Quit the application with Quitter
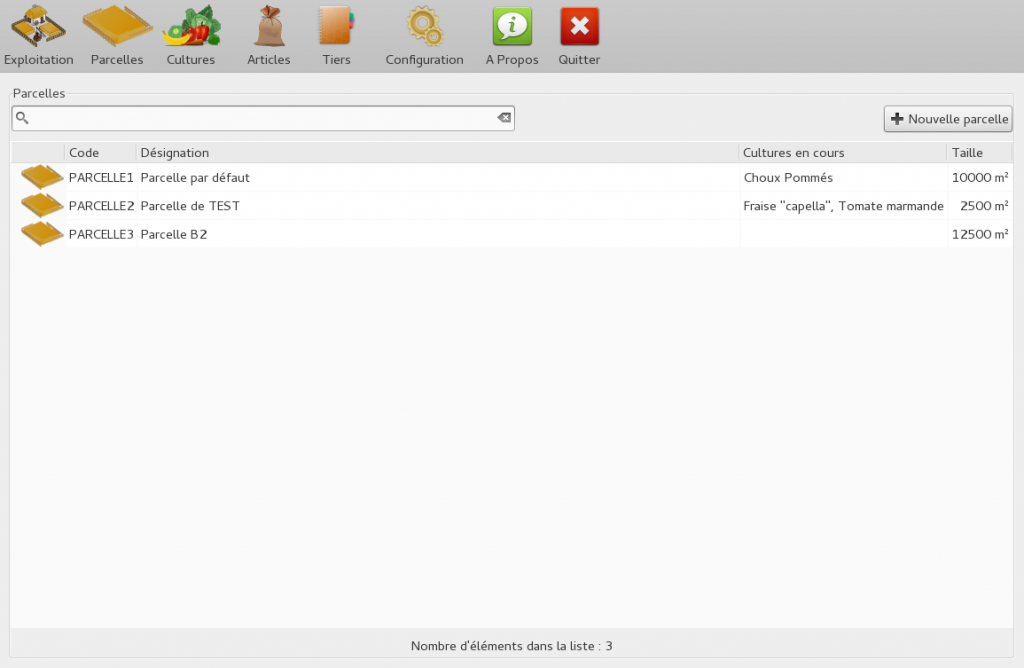This screenshot has width=1024, height=668. 579,36
